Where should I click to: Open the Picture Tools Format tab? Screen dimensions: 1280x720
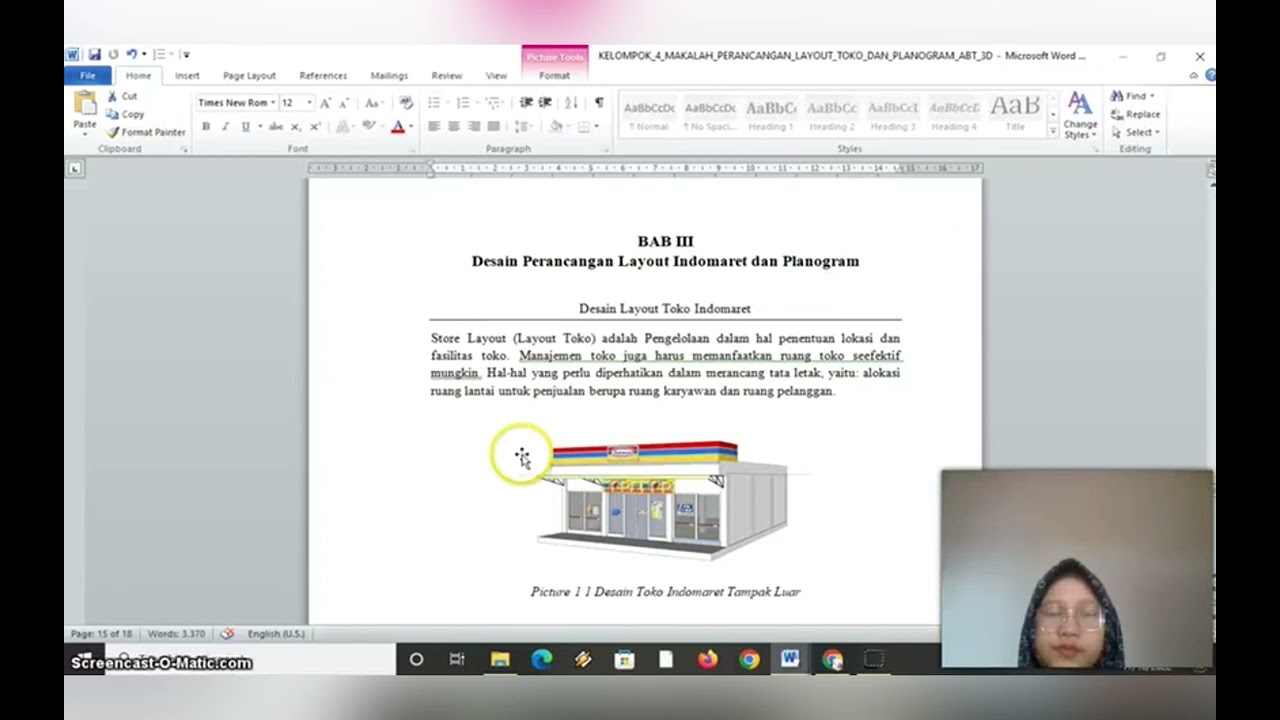point(554,76)
